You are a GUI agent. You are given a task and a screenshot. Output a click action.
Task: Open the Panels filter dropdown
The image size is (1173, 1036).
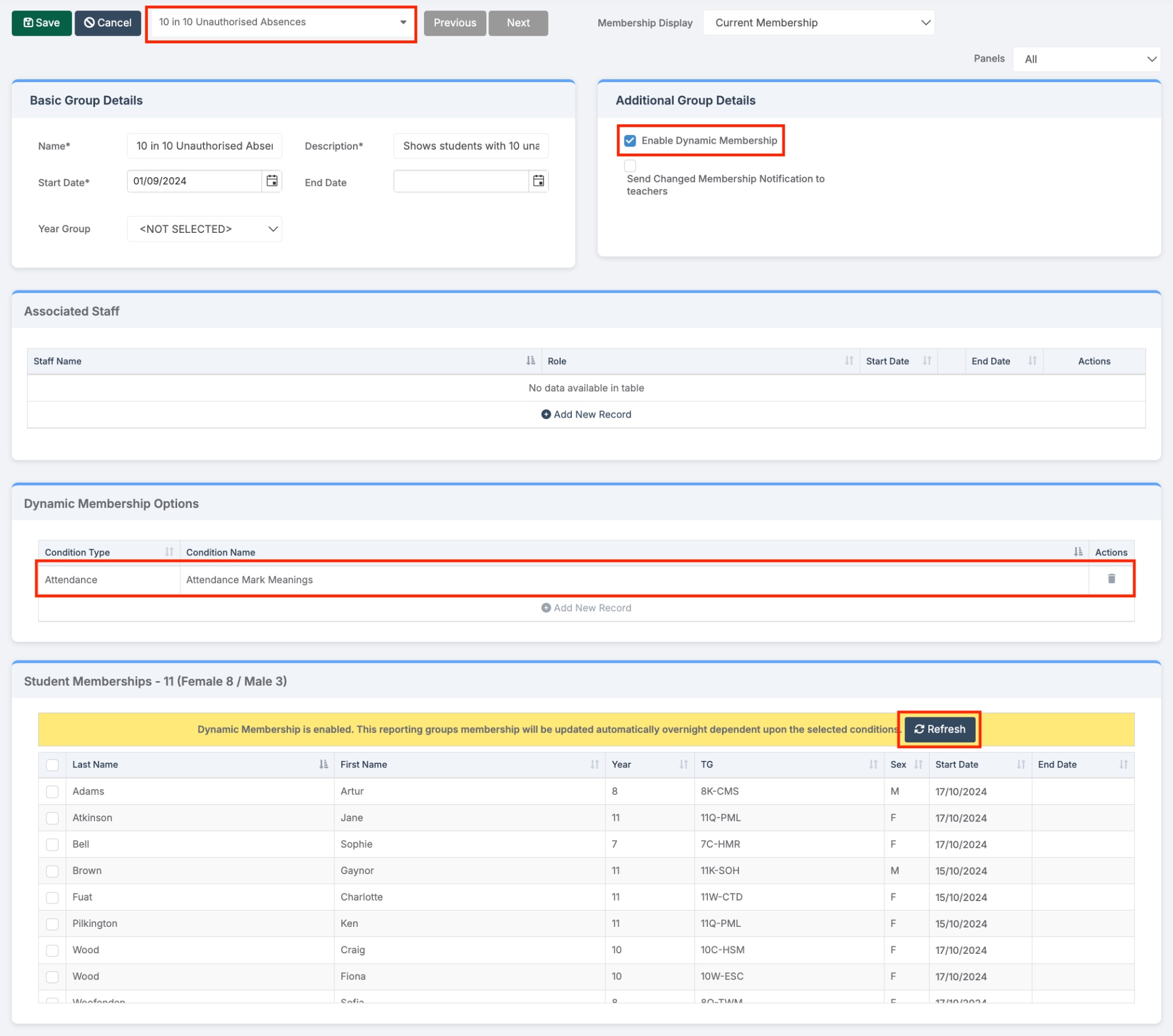[x=1086, y=59]
